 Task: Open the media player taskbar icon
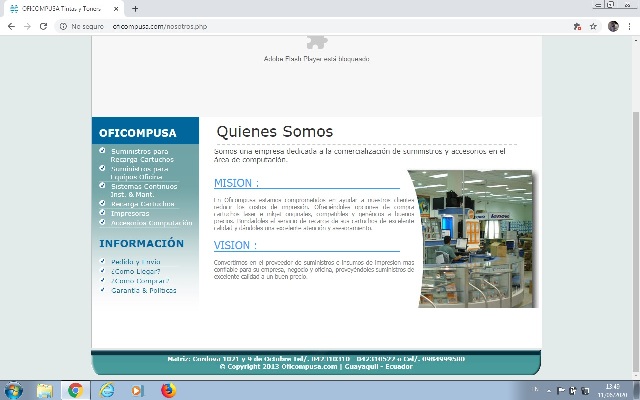pyautogui.click(x=138, y=391)
